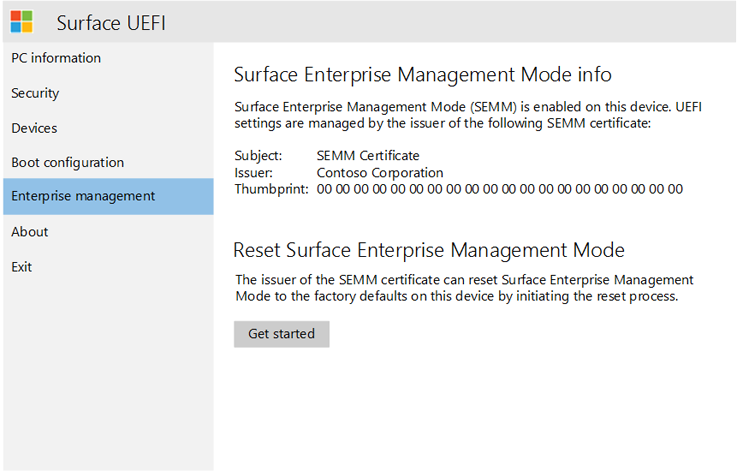The height and width of the screenshot is (471, 737).
Task: Click the reset process description paragraph
Action: (464, 288)
